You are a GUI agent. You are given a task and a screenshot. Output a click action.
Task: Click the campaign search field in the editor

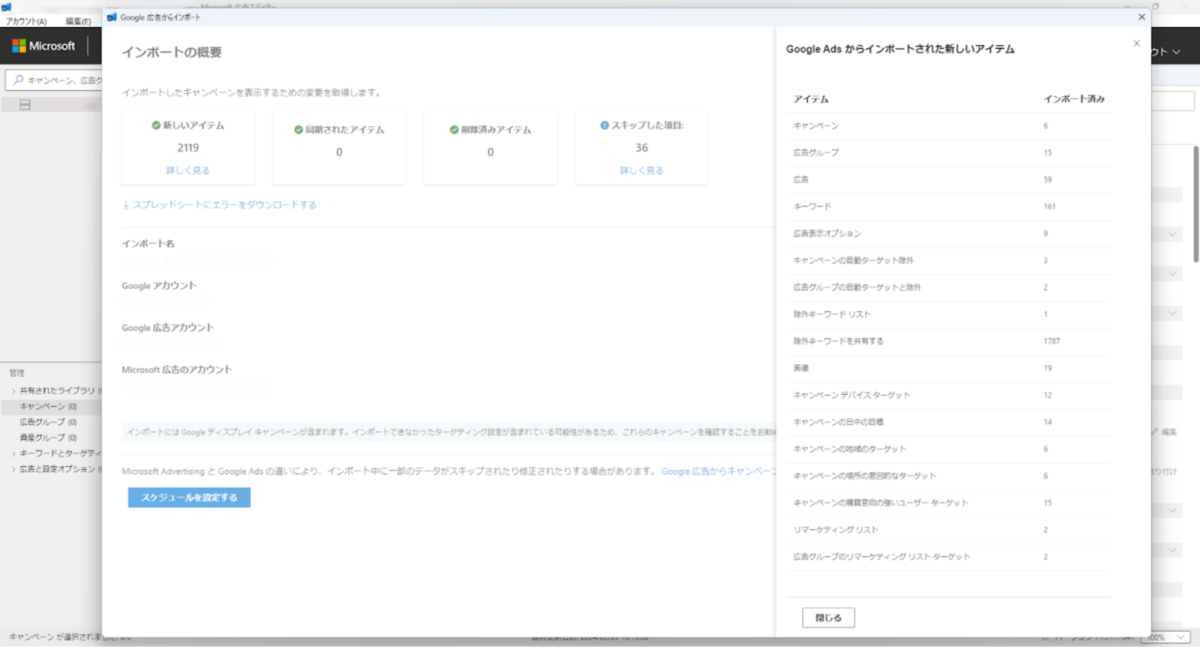point(56,80)
